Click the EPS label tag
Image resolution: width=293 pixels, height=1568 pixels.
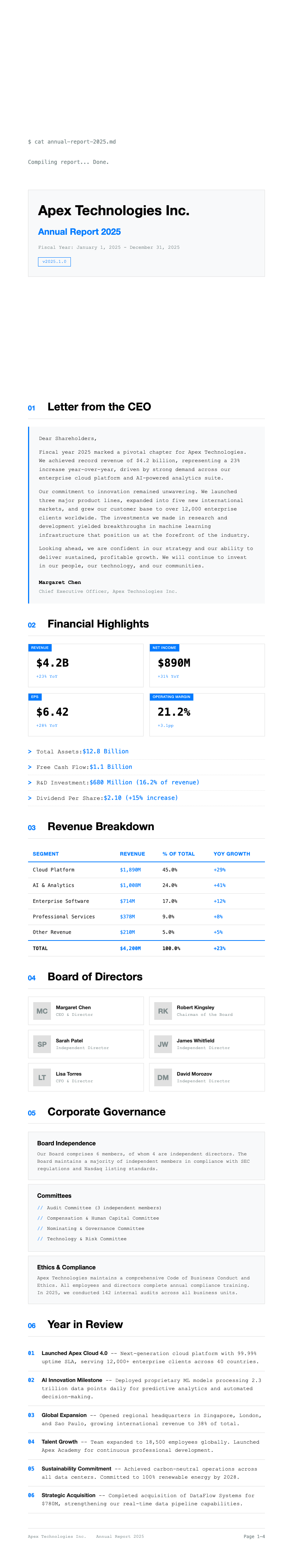point(35,697)
